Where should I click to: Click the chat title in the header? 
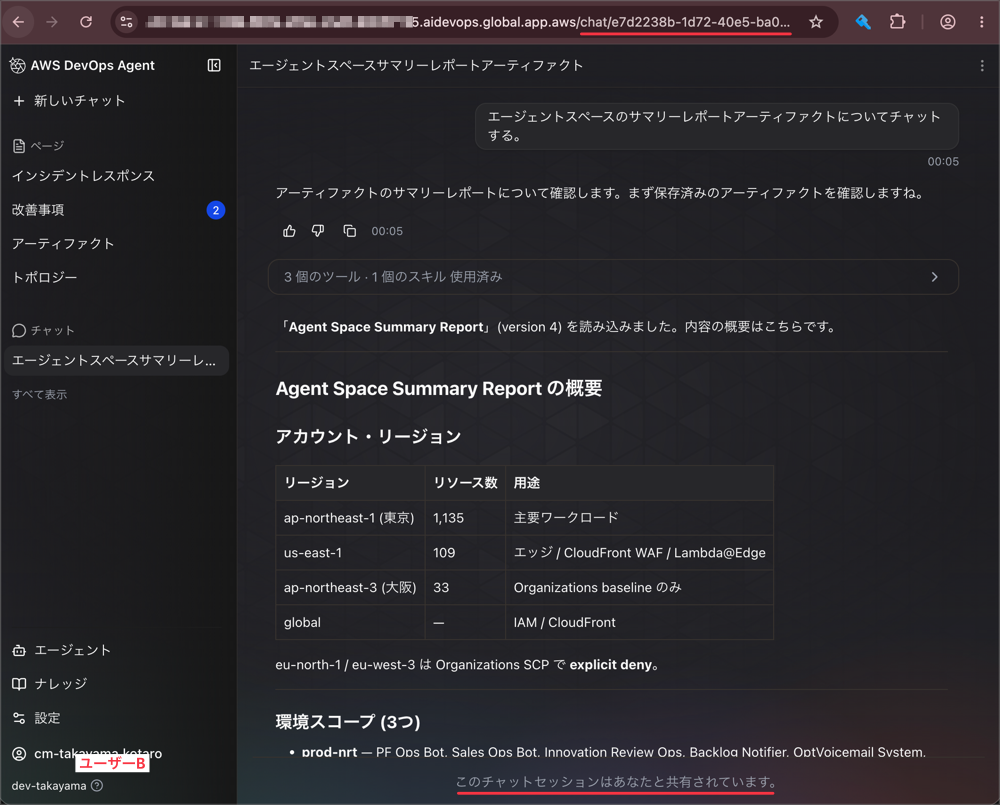pos(416,66)
